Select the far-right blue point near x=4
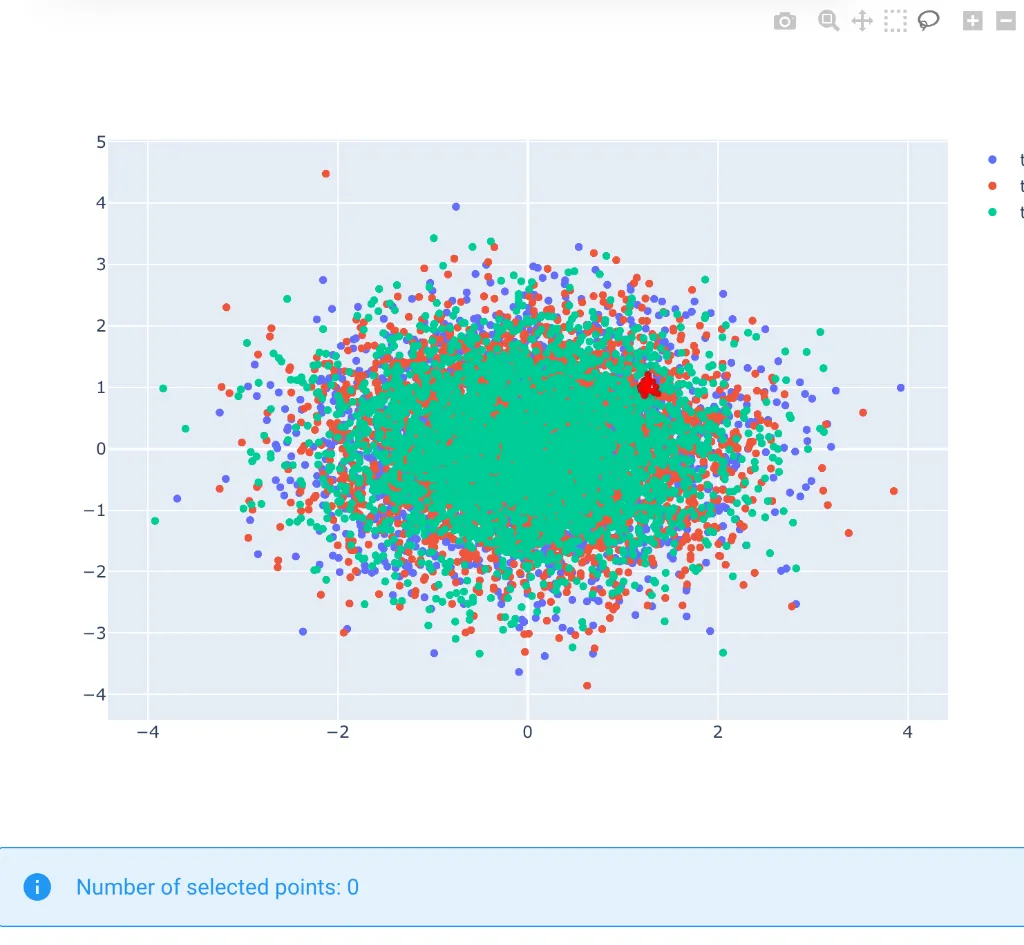1024x945 pixels. (x=901, y=388)
